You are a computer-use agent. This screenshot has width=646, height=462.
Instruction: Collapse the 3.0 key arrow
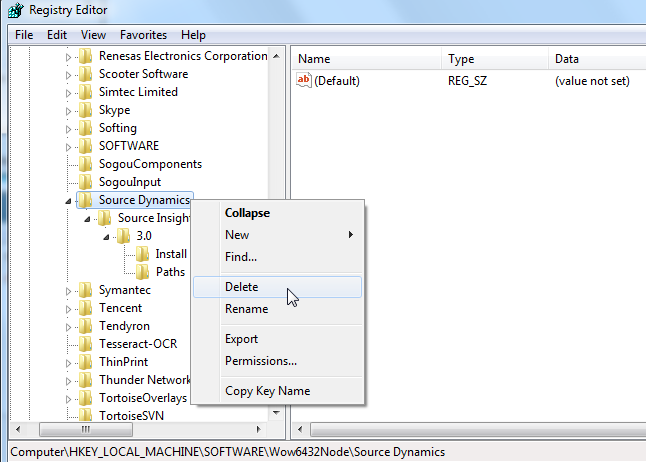106,237
